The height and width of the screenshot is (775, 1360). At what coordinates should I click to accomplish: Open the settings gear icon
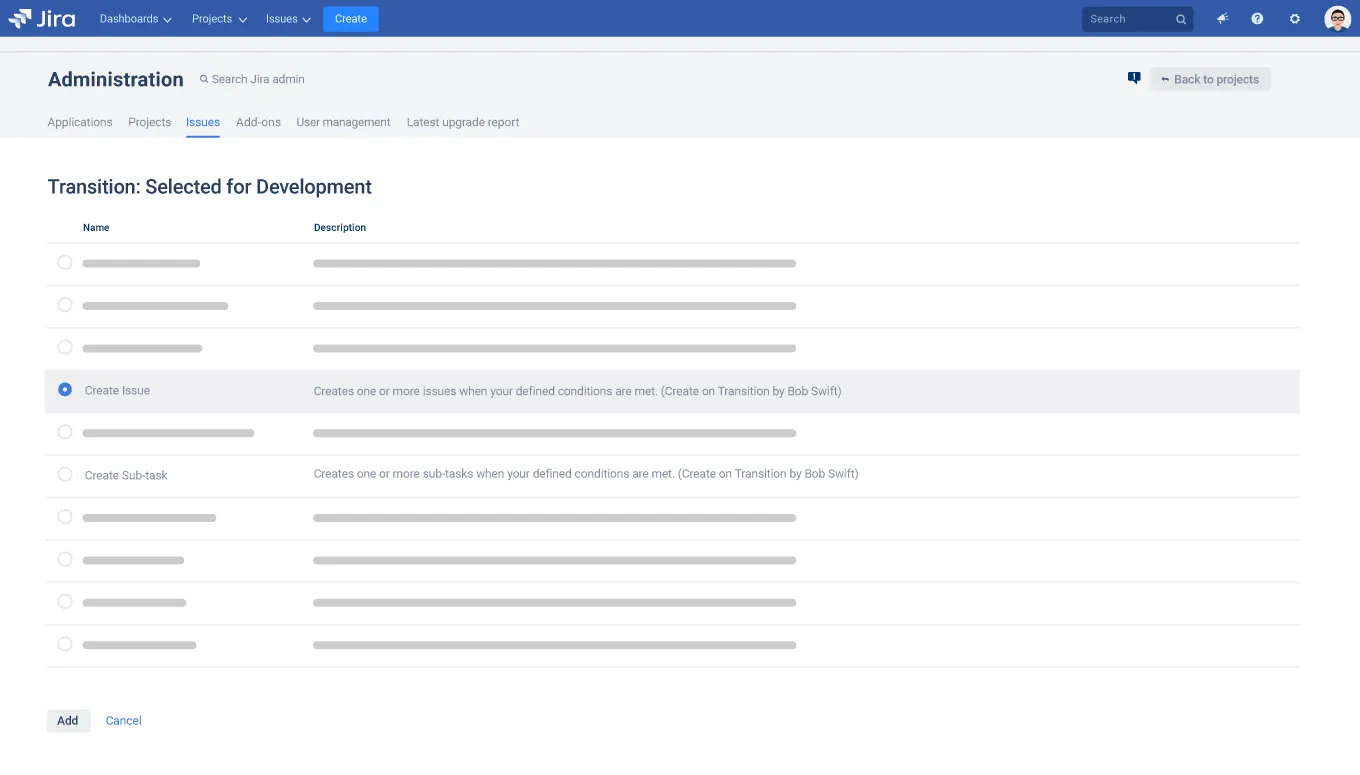coord(1295,19)
